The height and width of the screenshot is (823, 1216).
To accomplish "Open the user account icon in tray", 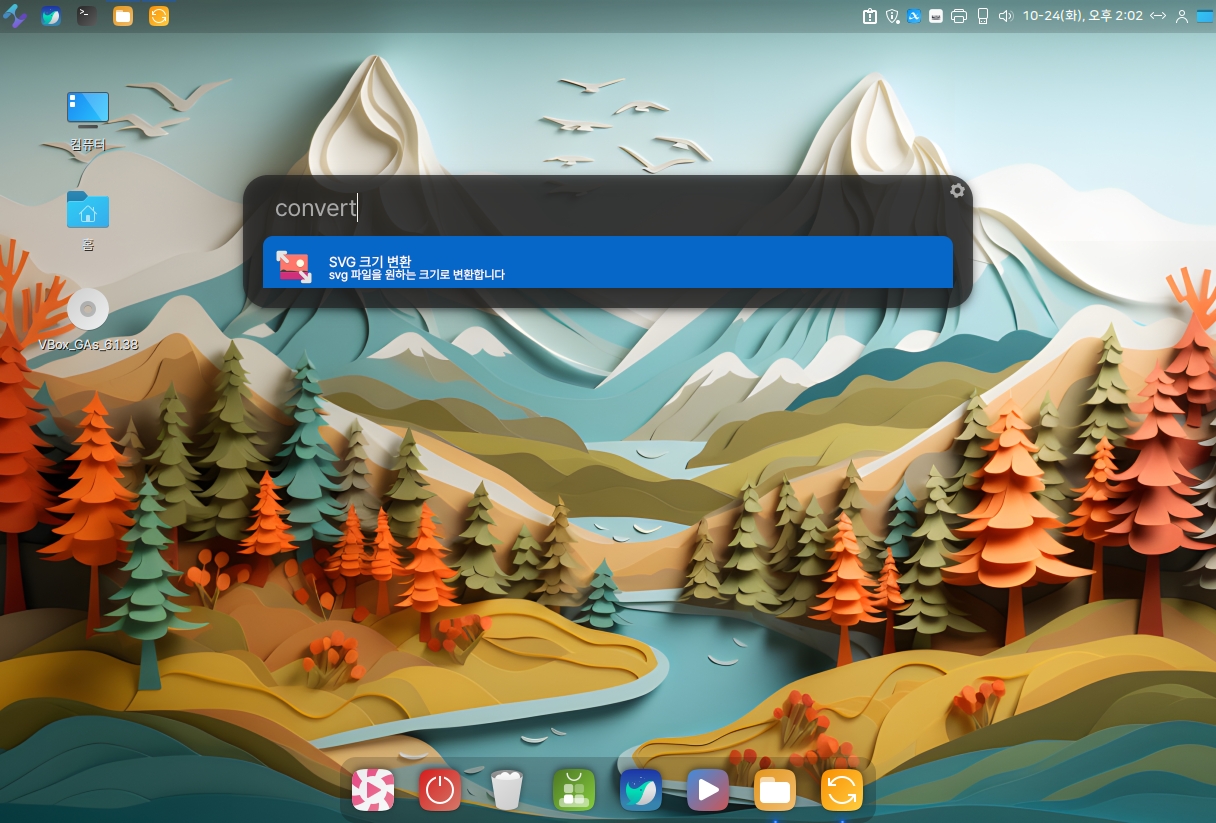I will pos(1182,16).
